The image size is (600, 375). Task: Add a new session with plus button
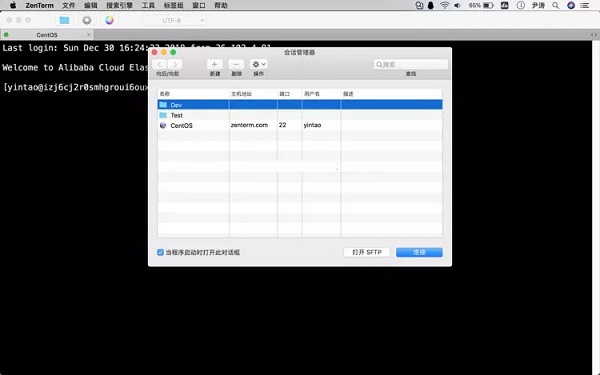(x=215, y=64)
